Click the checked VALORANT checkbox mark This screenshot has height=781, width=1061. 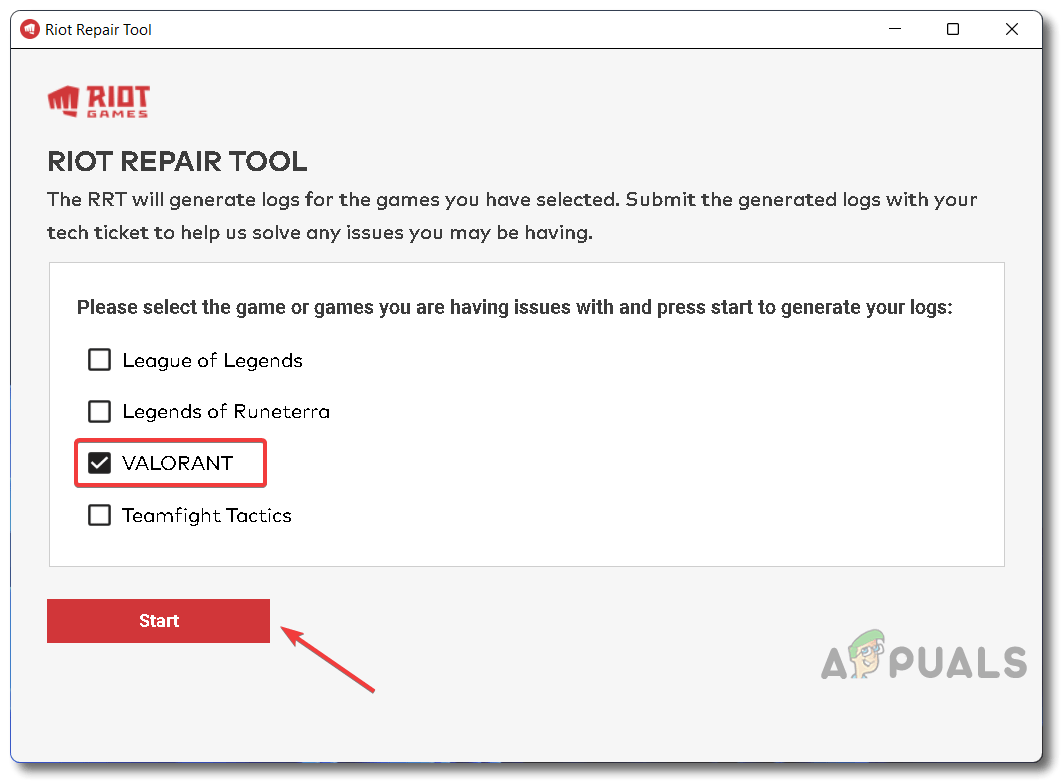pos(99,462)
